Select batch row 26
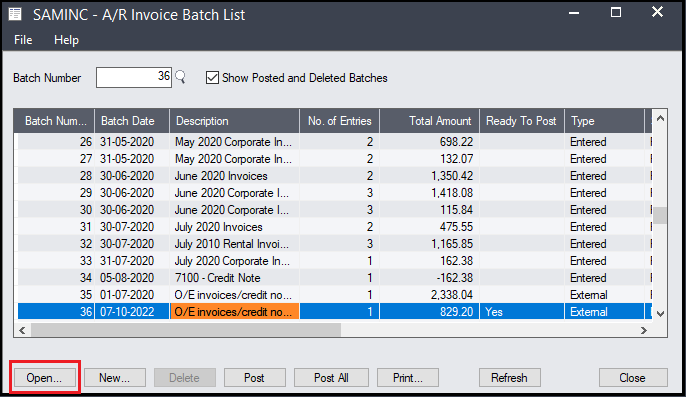 (335, 142)
